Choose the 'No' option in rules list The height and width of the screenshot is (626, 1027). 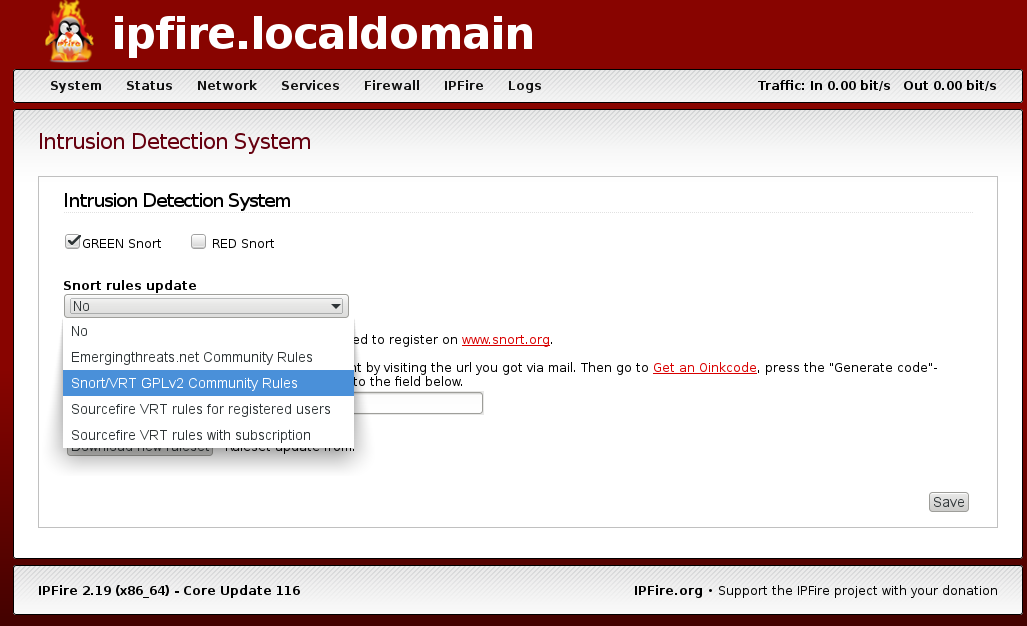208,331
